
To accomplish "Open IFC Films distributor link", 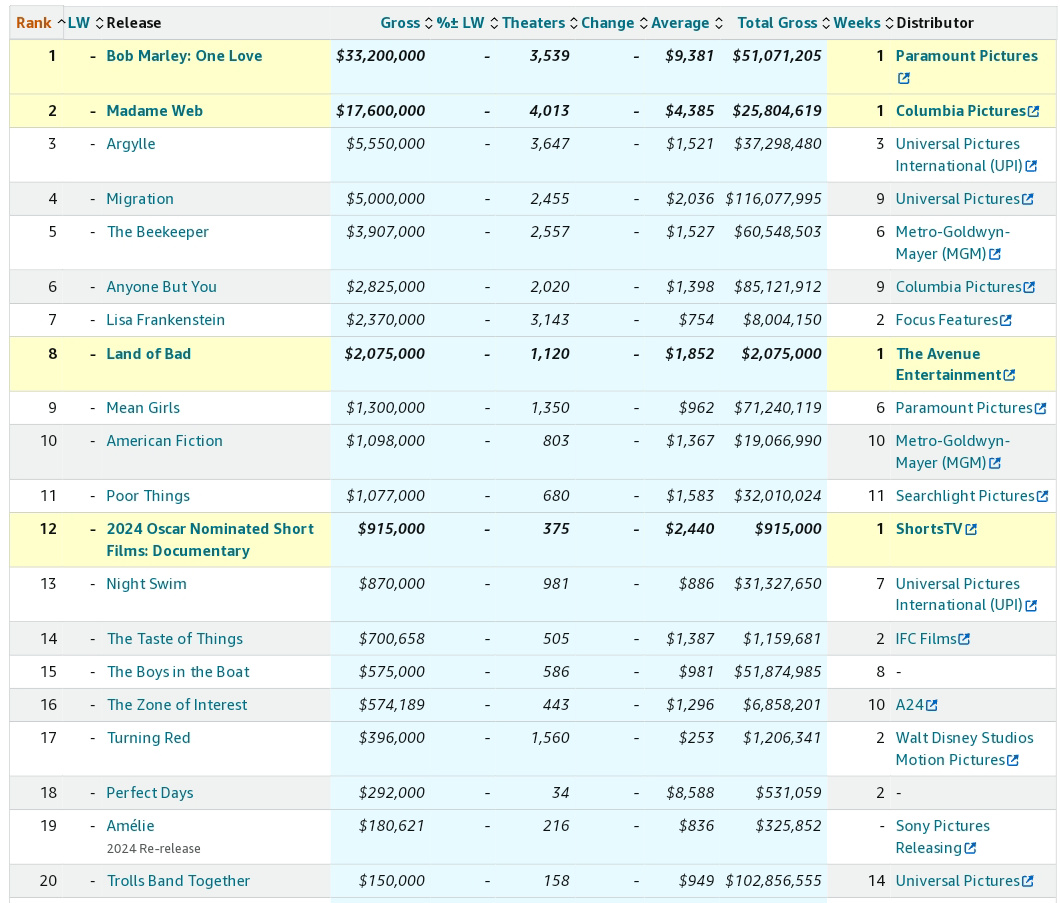I will point(926,639).
